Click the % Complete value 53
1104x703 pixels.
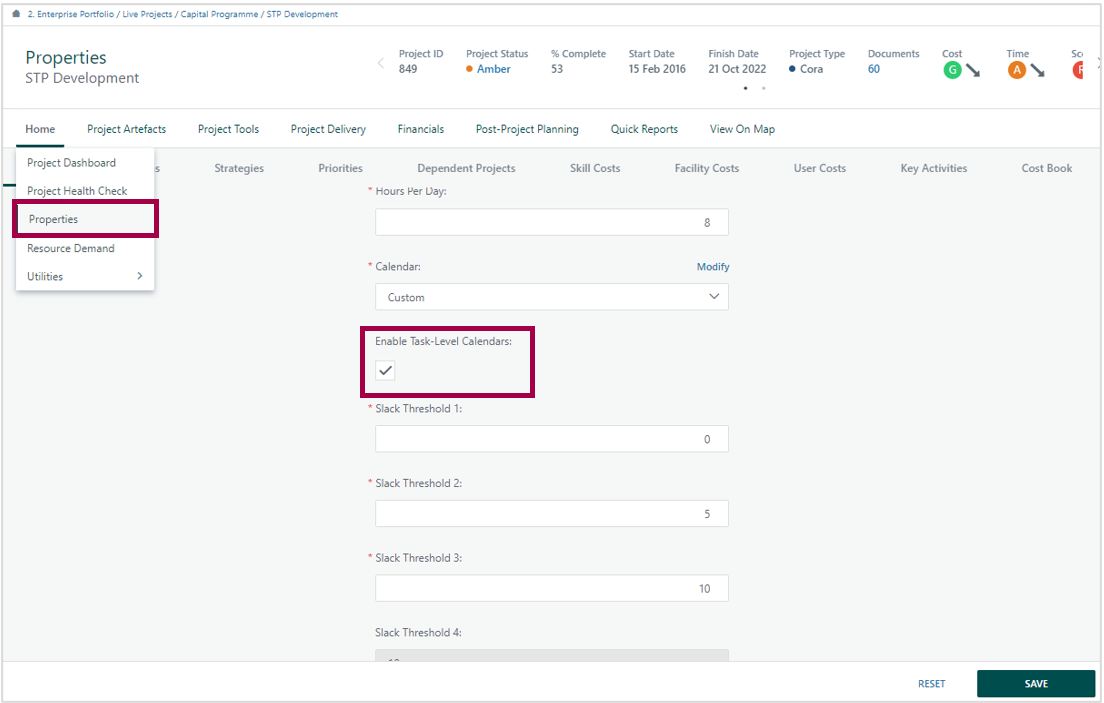click(x=557, y=69)
